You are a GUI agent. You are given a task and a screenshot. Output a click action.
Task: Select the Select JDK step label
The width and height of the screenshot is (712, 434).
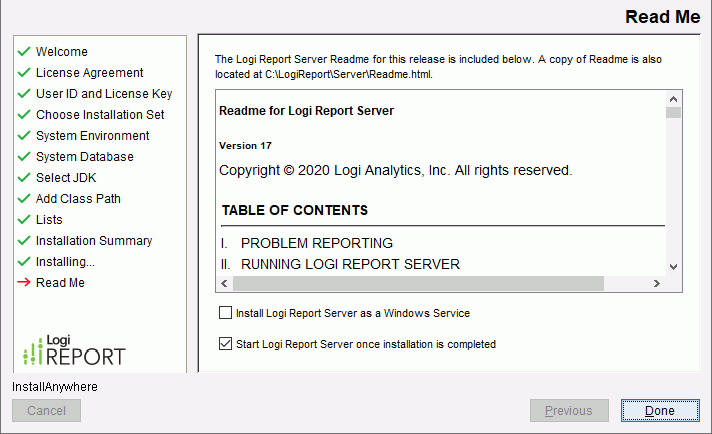pos(66,178)
